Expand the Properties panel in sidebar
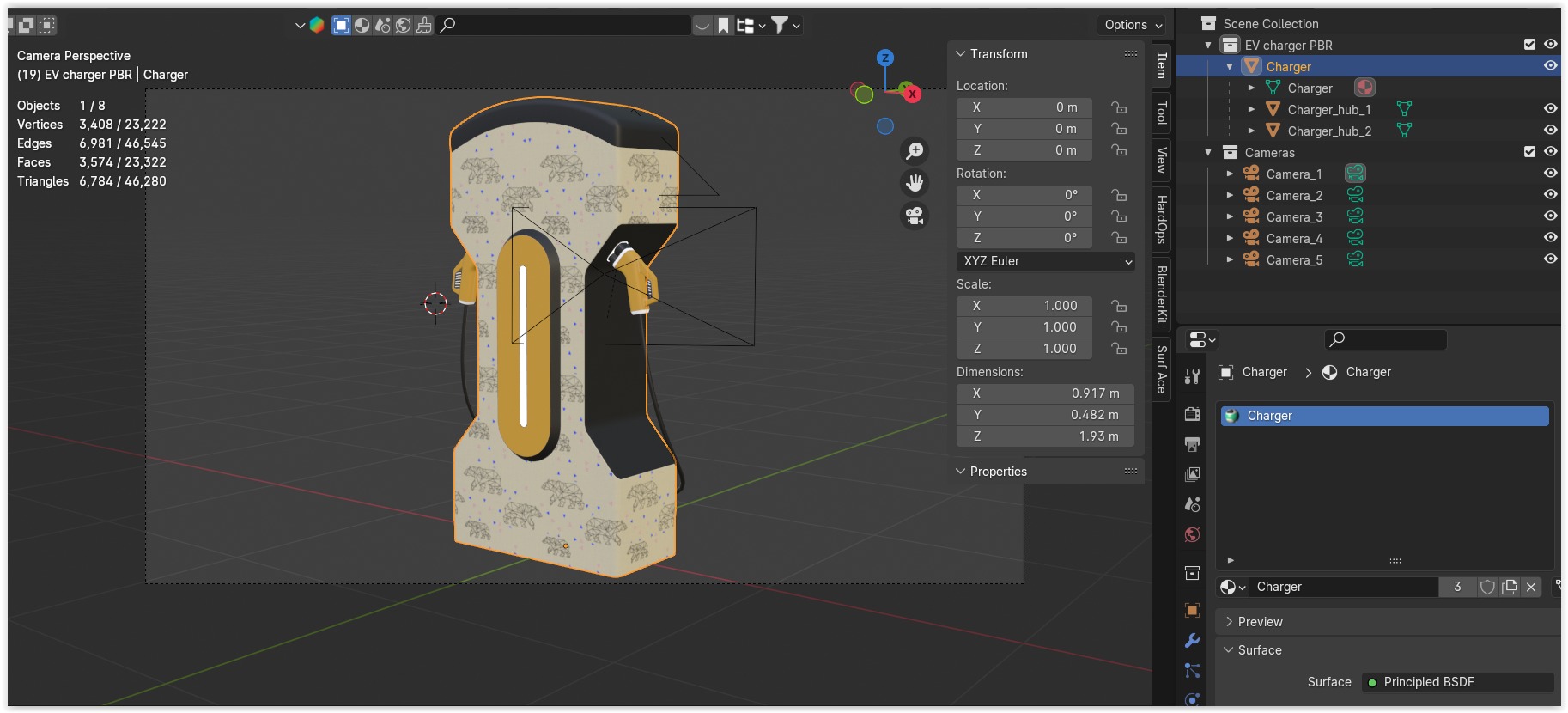The height and width of the screenshot is (713, 1568). (961, 472)
